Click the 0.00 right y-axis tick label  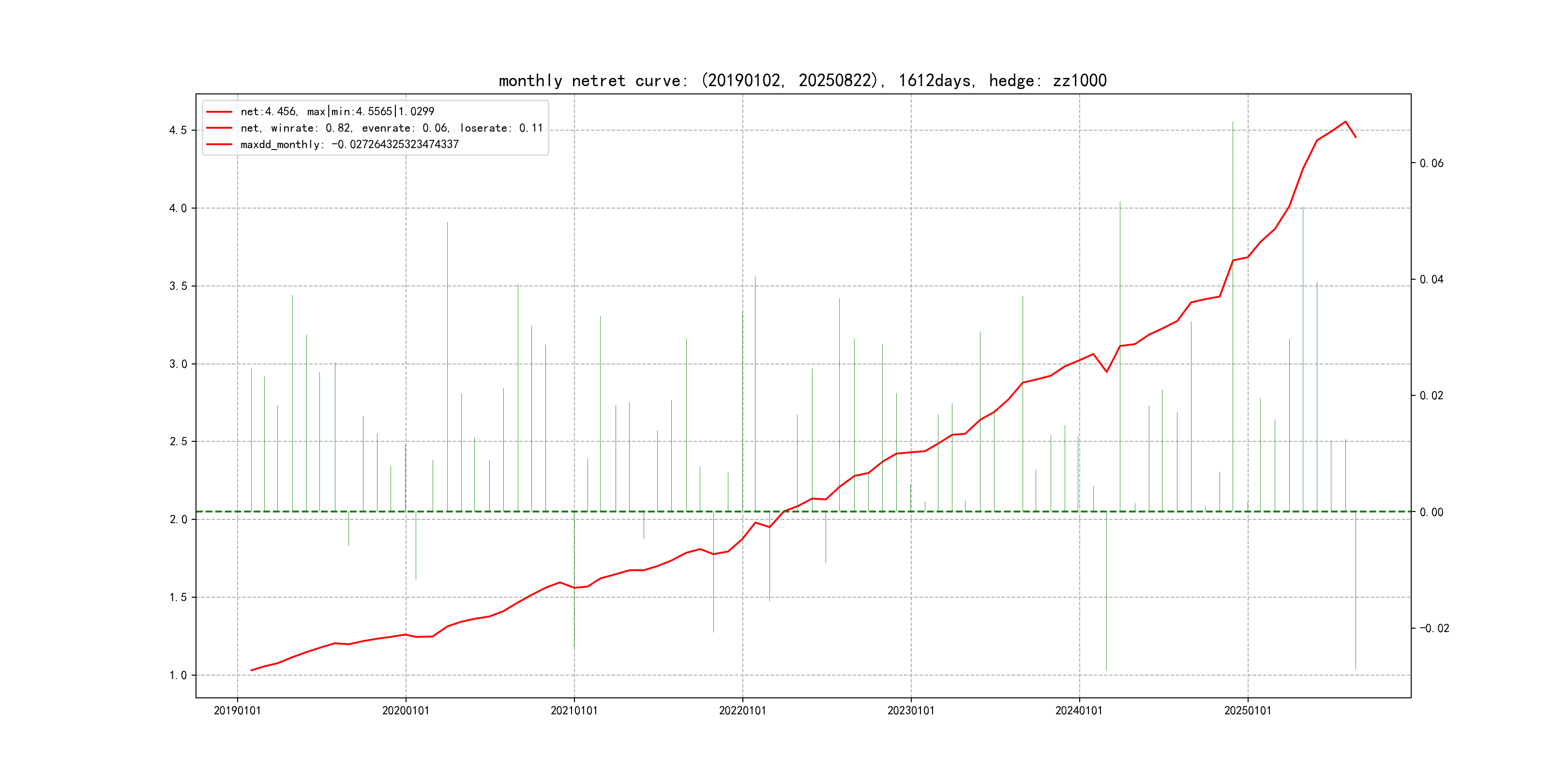1431,512
